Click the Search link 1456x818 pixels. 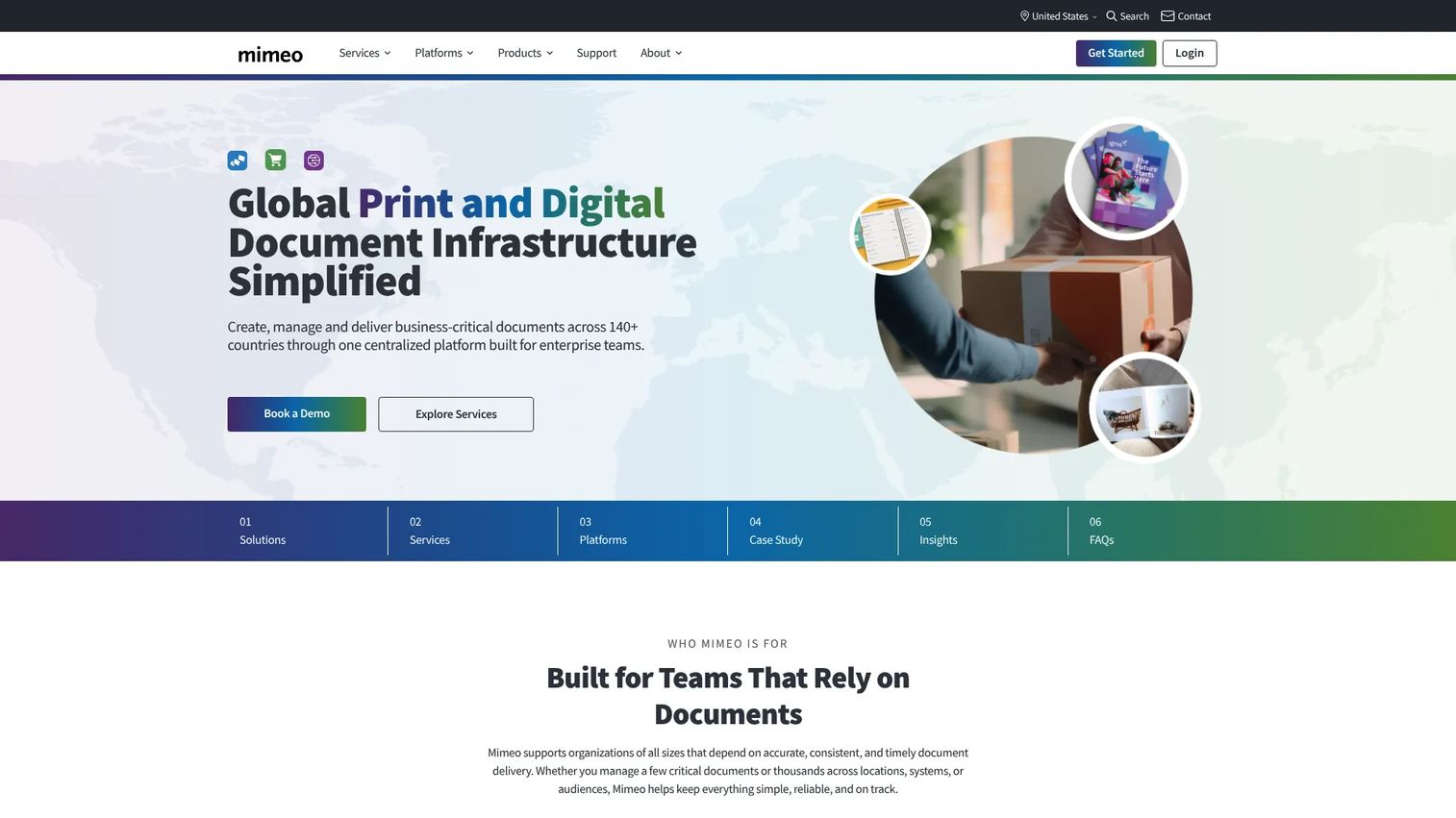pyautogui.click(x=1127, y=16)
